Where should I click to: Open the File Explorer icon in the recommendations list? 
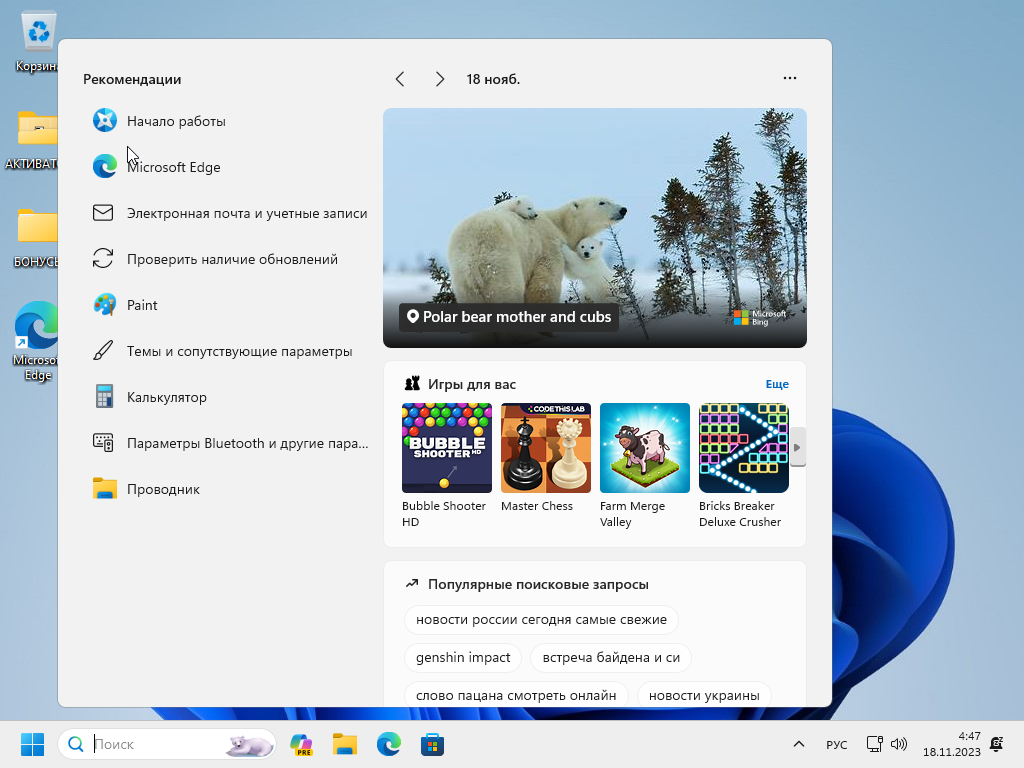[x=104, y=488]
